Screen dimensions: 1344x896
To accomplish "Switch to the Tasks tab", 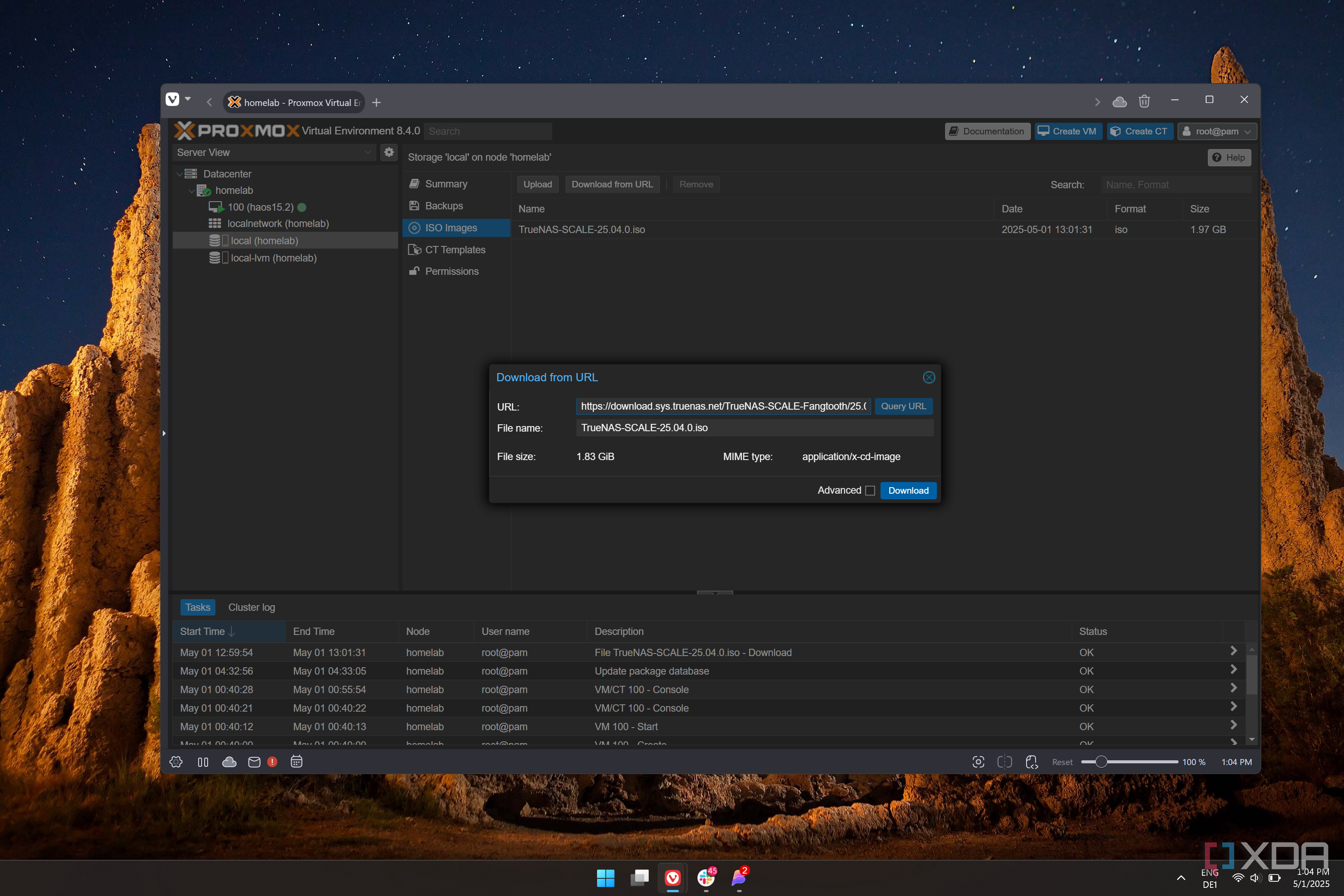I will [198, 607].
